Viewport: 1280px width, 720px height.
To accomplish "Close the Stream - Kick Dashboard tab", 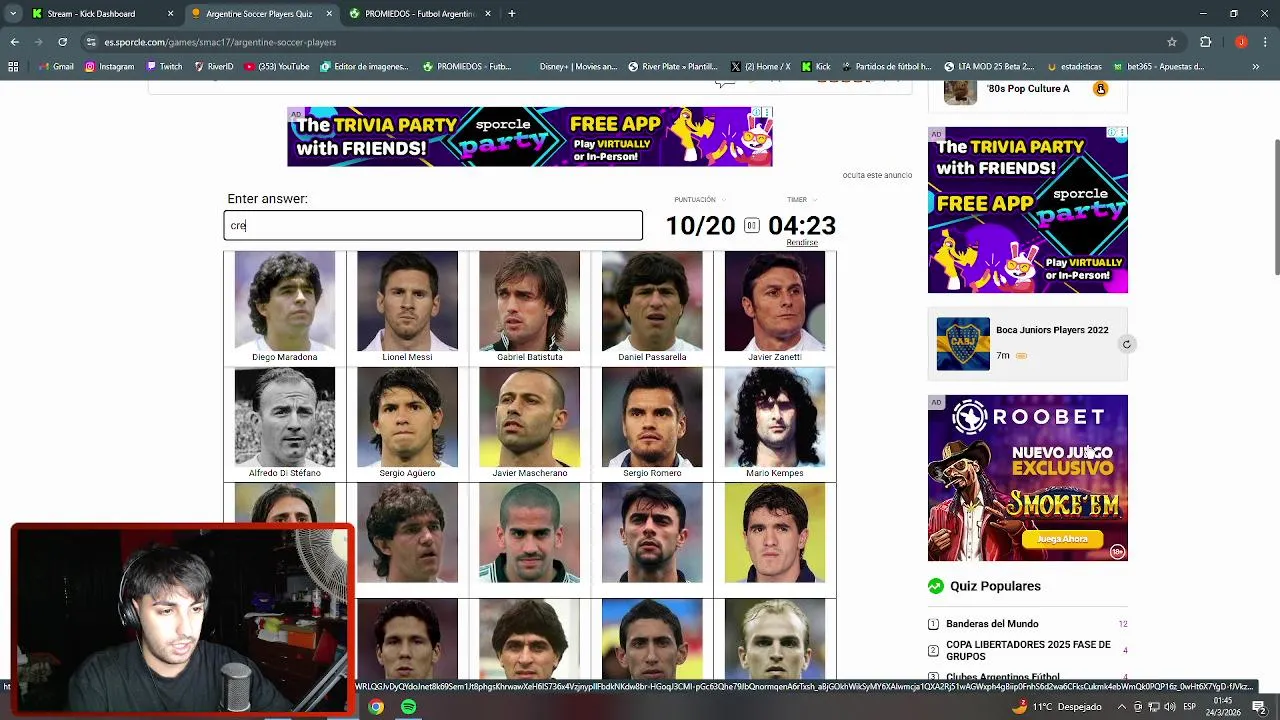I will 170,14.
